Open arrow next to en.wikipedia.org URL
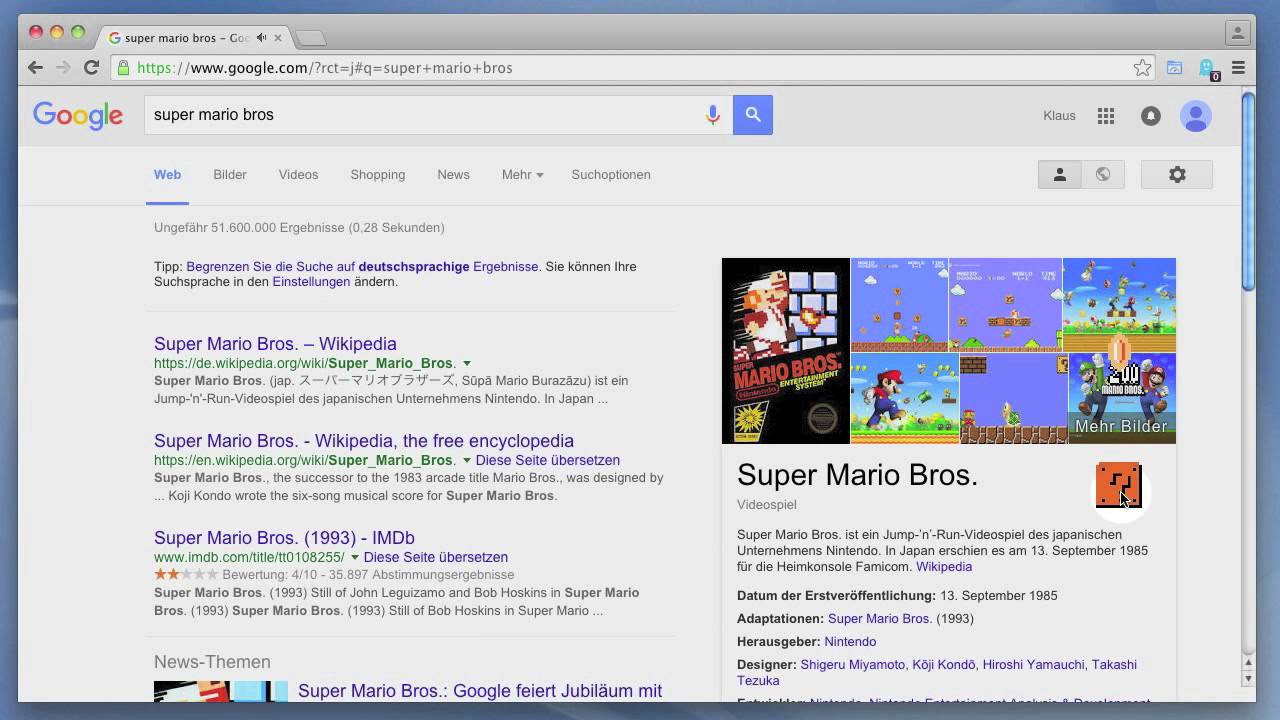 click(x=467, y=460)
